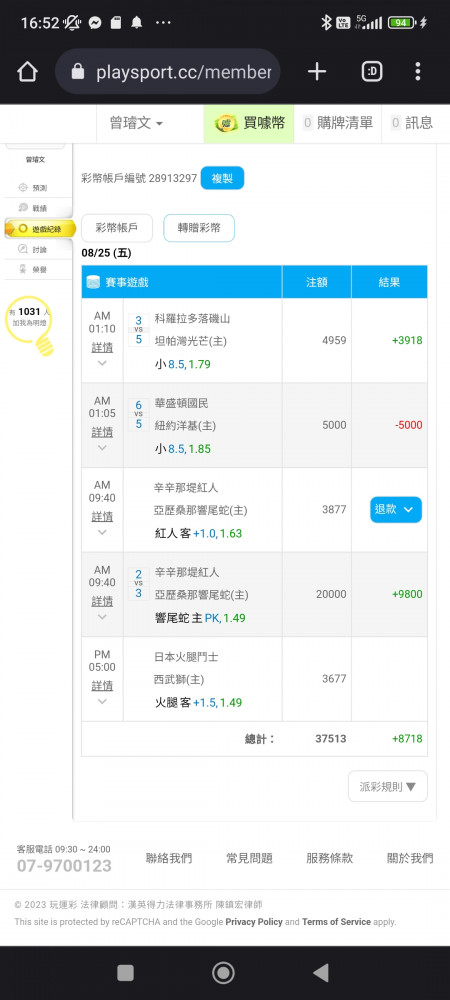Expand the 派彩規則 dropdown

pos(388,786)
